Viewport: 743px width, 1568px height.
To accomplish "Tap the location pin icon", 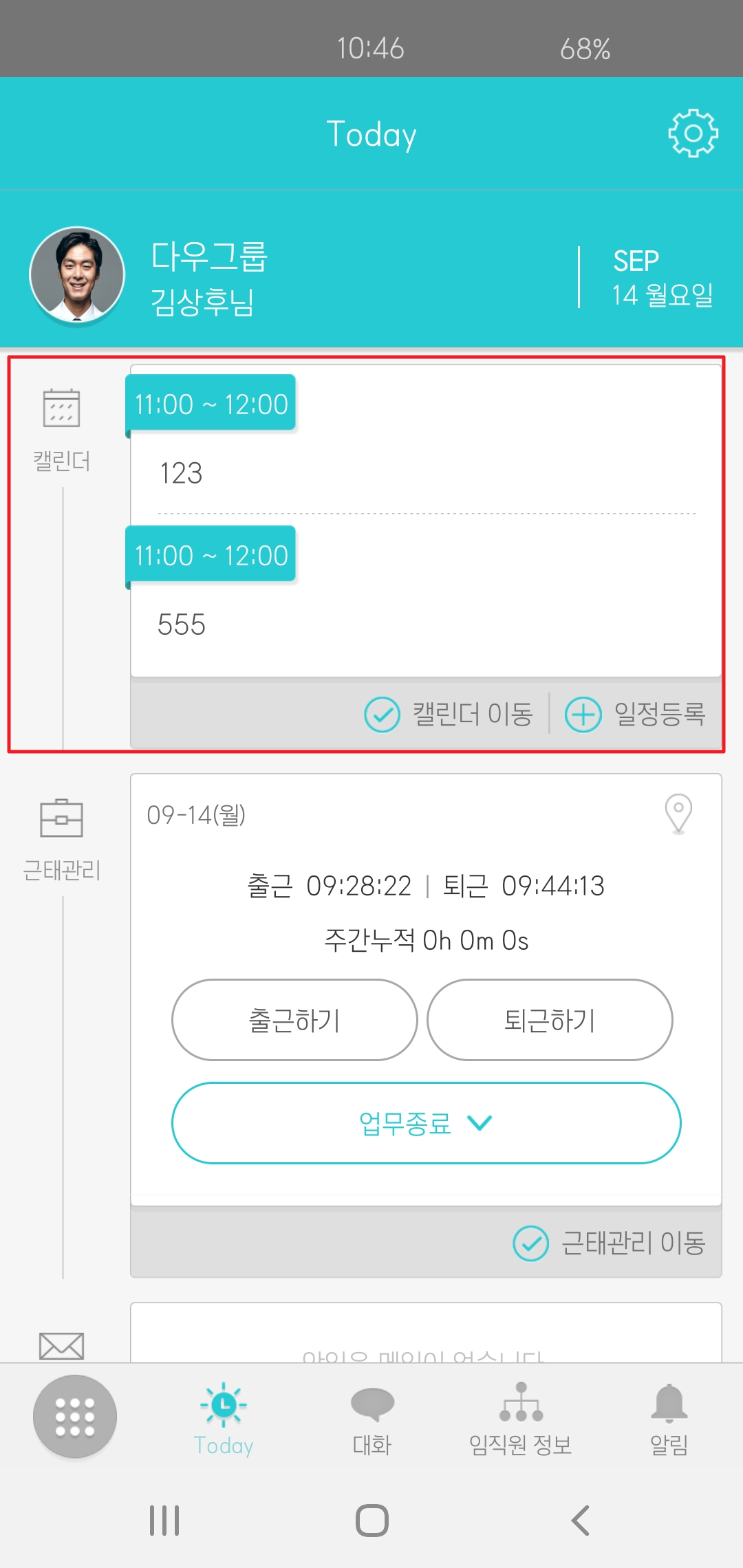I will 678,814.
